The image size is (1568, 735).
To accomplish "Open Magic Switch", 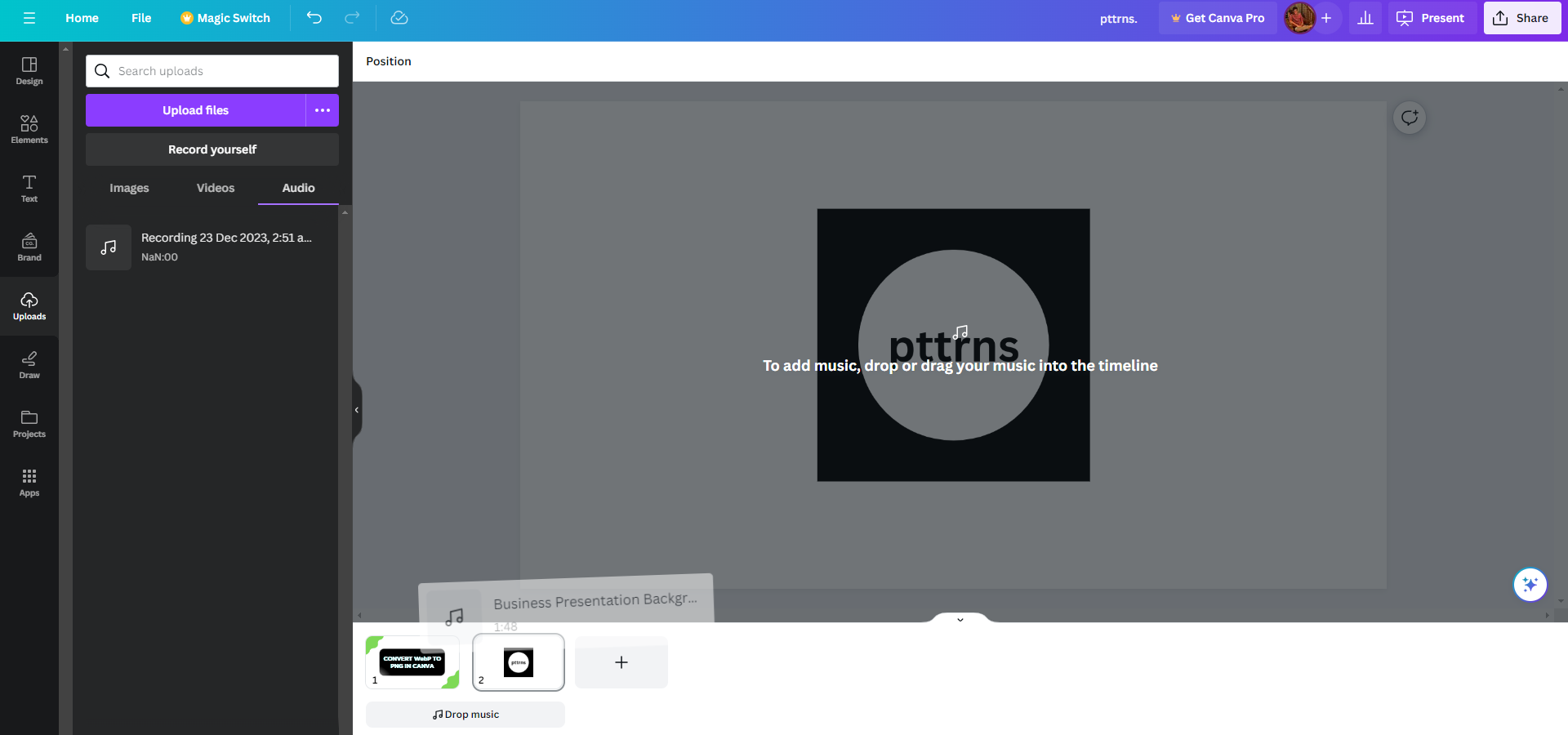I will click(225, 18).
